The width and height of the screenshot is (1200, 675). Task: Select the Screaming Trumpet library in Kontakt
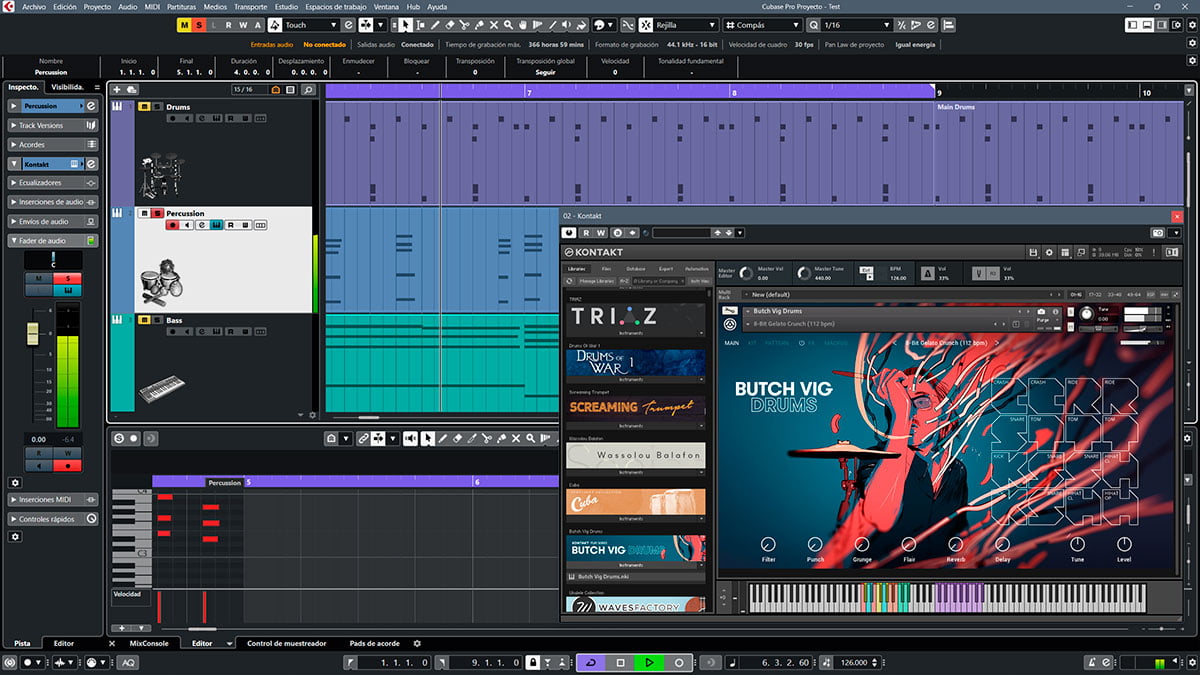(x=636, y=409)
